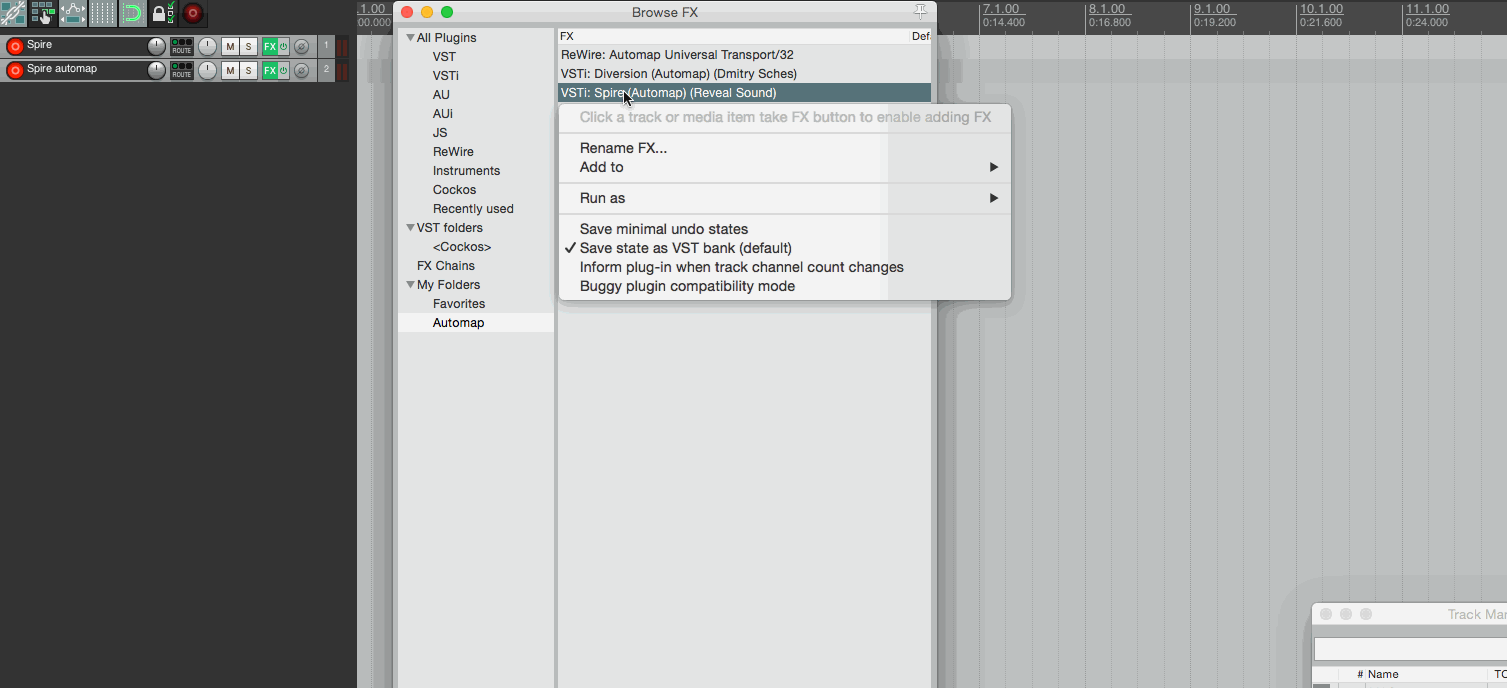This screenshot has height=688, width=1507.
Task: Arm recording on Spire automap track
Action: [x=15, y=70]
